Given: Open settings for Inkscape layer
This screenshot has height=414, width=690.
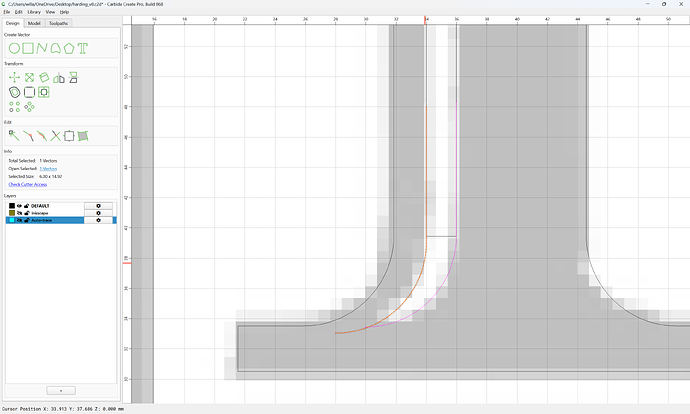Looking at the screenshot, I should (98, 213).
